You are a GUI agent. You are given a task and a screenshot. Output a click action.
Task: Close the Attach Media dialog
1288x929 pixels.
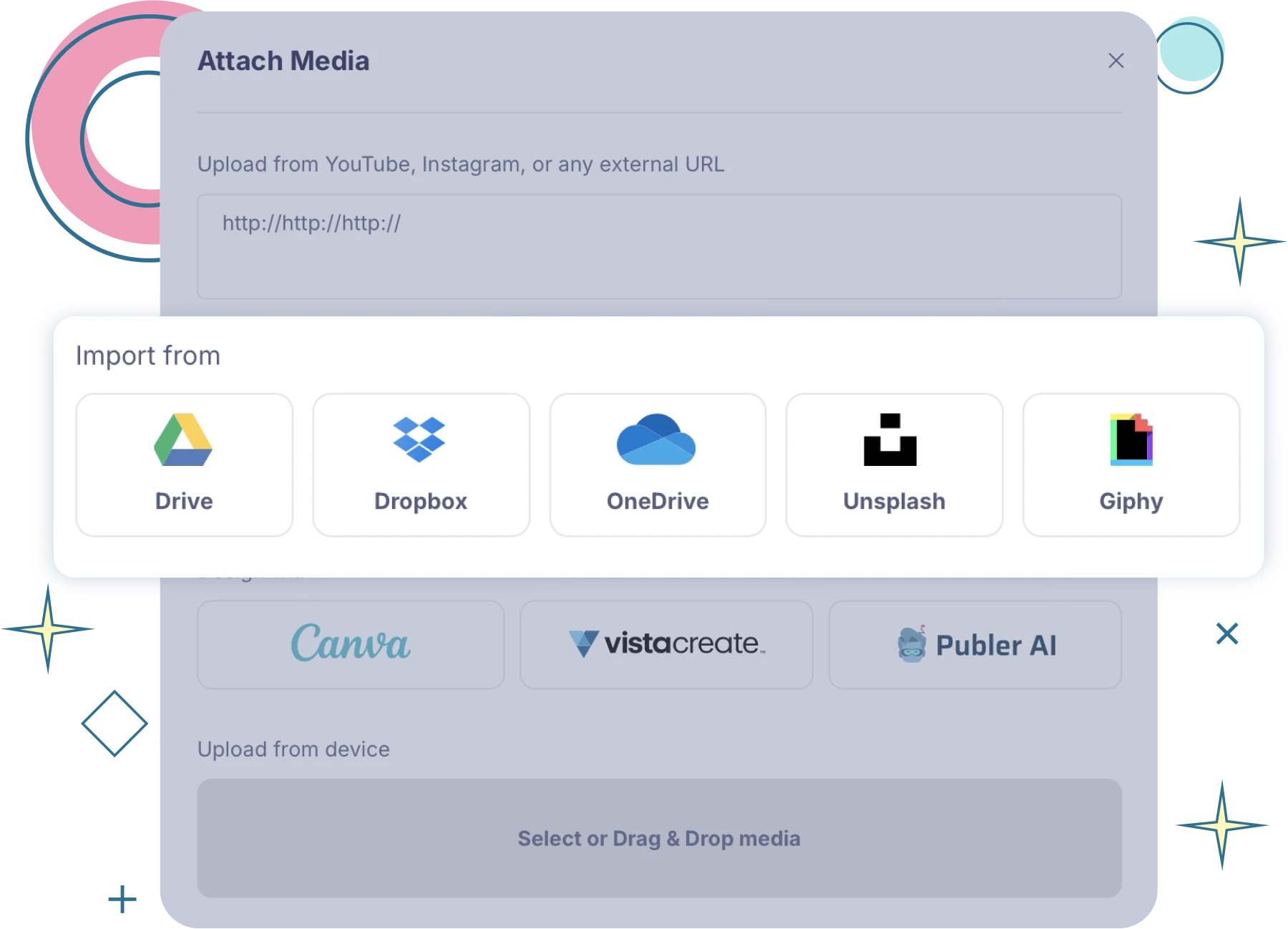1115,61
